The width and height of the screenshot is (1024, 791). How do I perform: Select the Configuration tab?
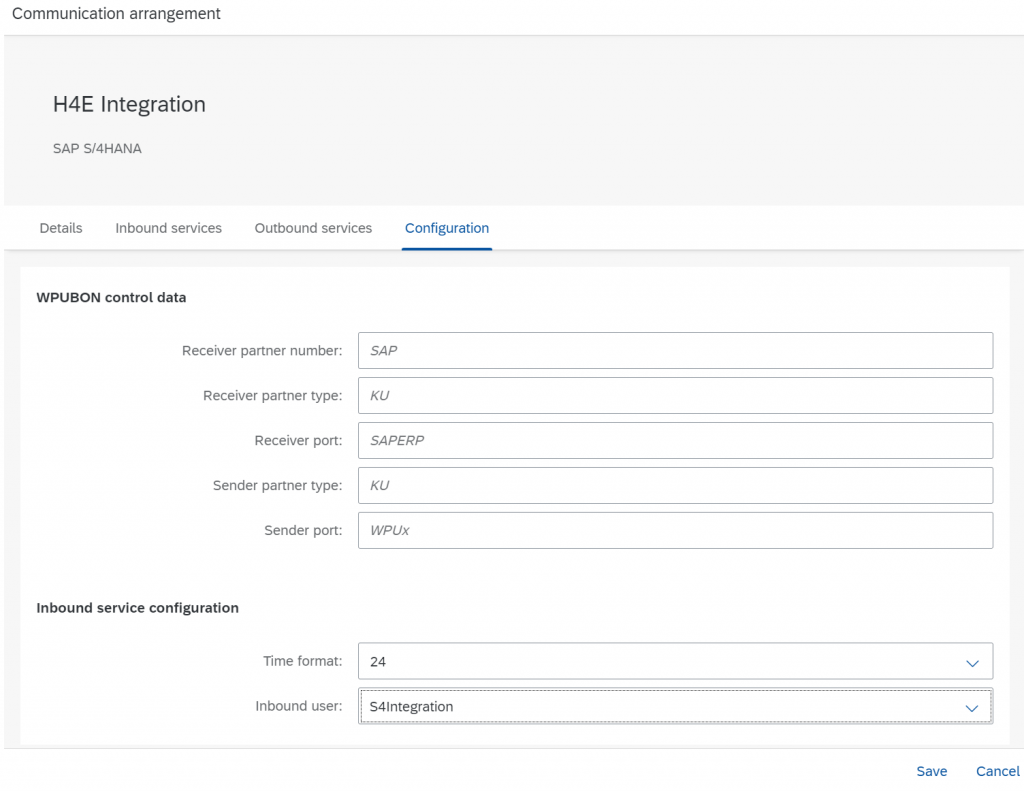447,228
